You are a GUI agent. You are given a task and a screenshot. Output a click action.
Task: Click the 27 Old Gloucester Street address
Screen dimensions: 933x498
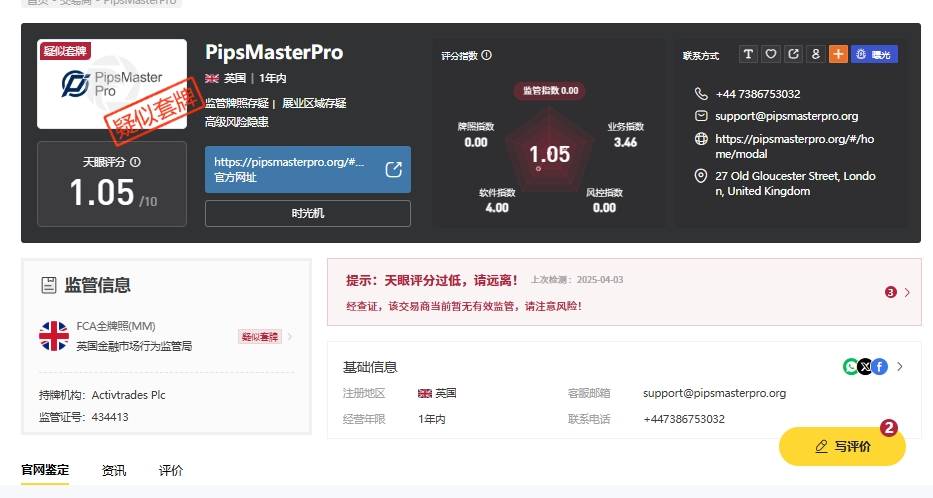coord(795,183)
